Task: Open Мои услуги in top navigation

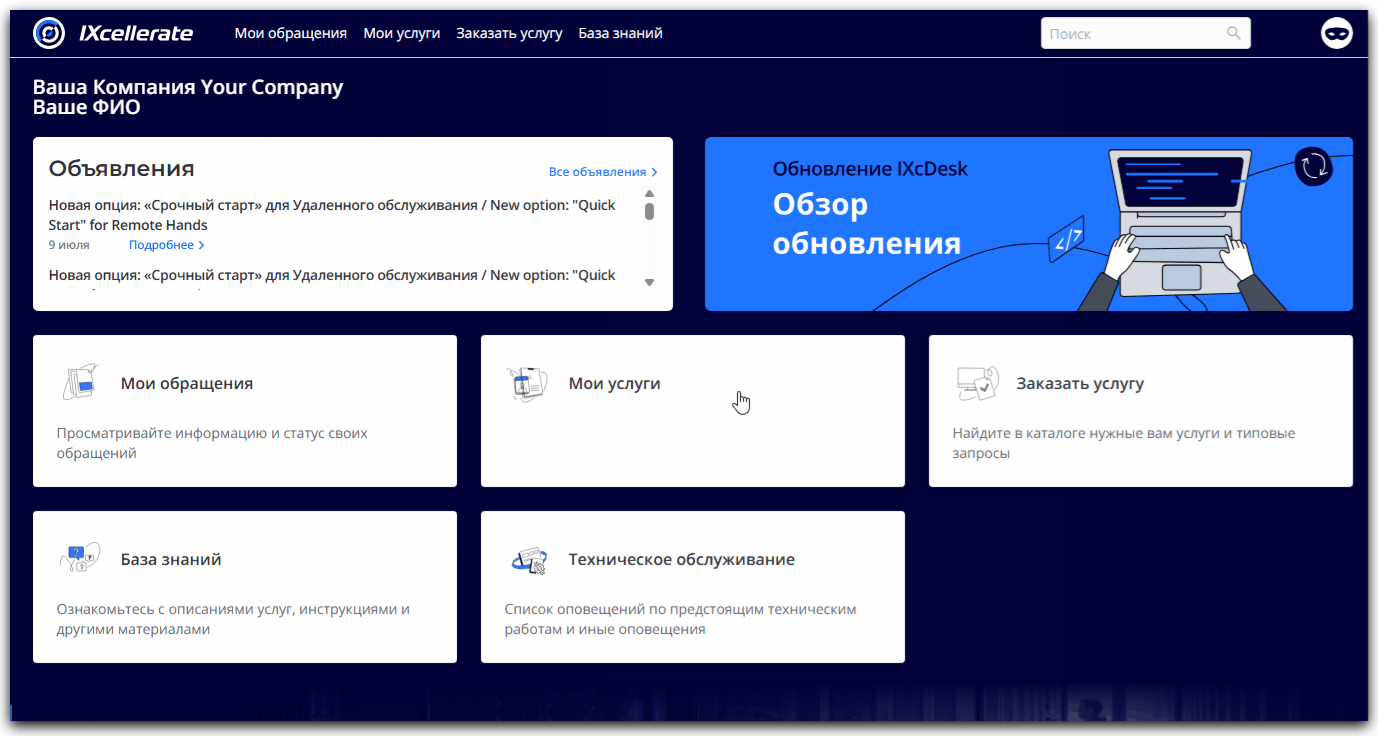Action: (402, 33)
